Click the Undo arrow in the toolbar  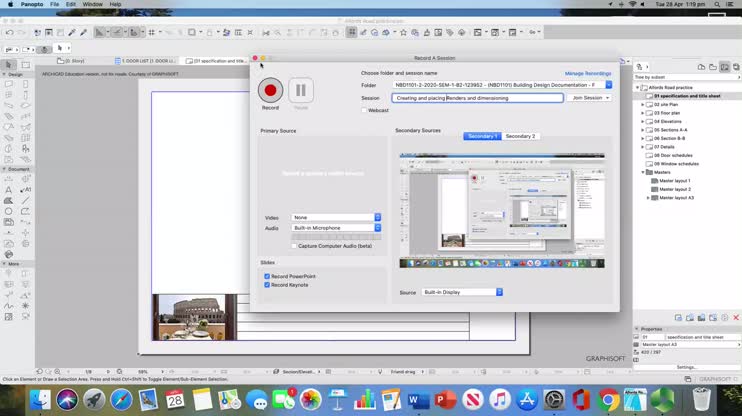(x=9, y=32)
